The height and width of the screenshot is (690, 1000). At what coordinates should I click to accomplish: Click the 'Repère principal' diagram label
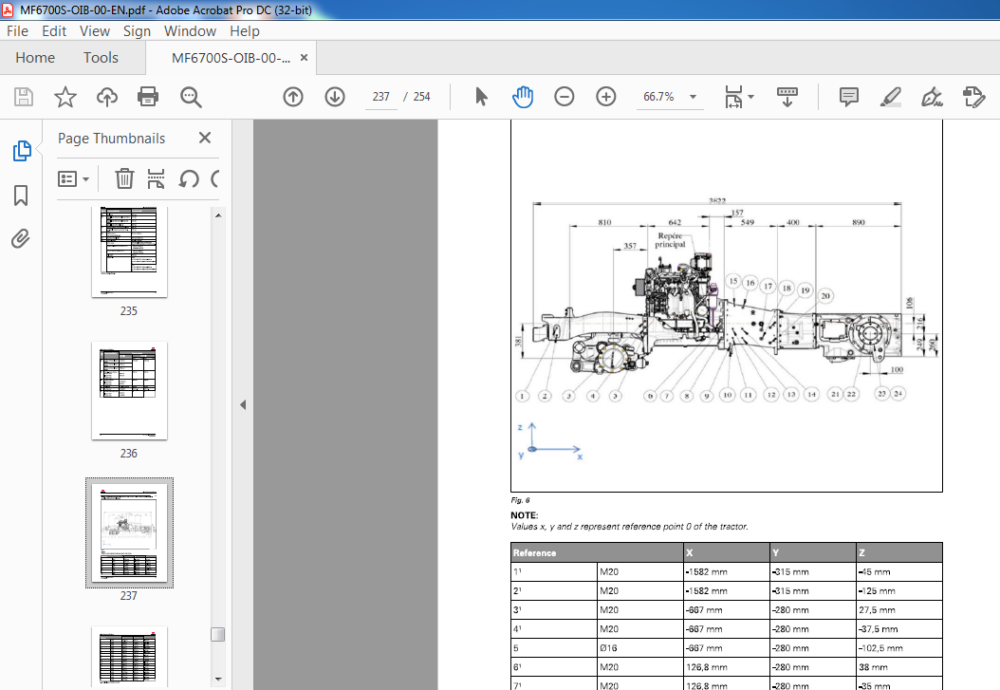[x=670, y=240]
